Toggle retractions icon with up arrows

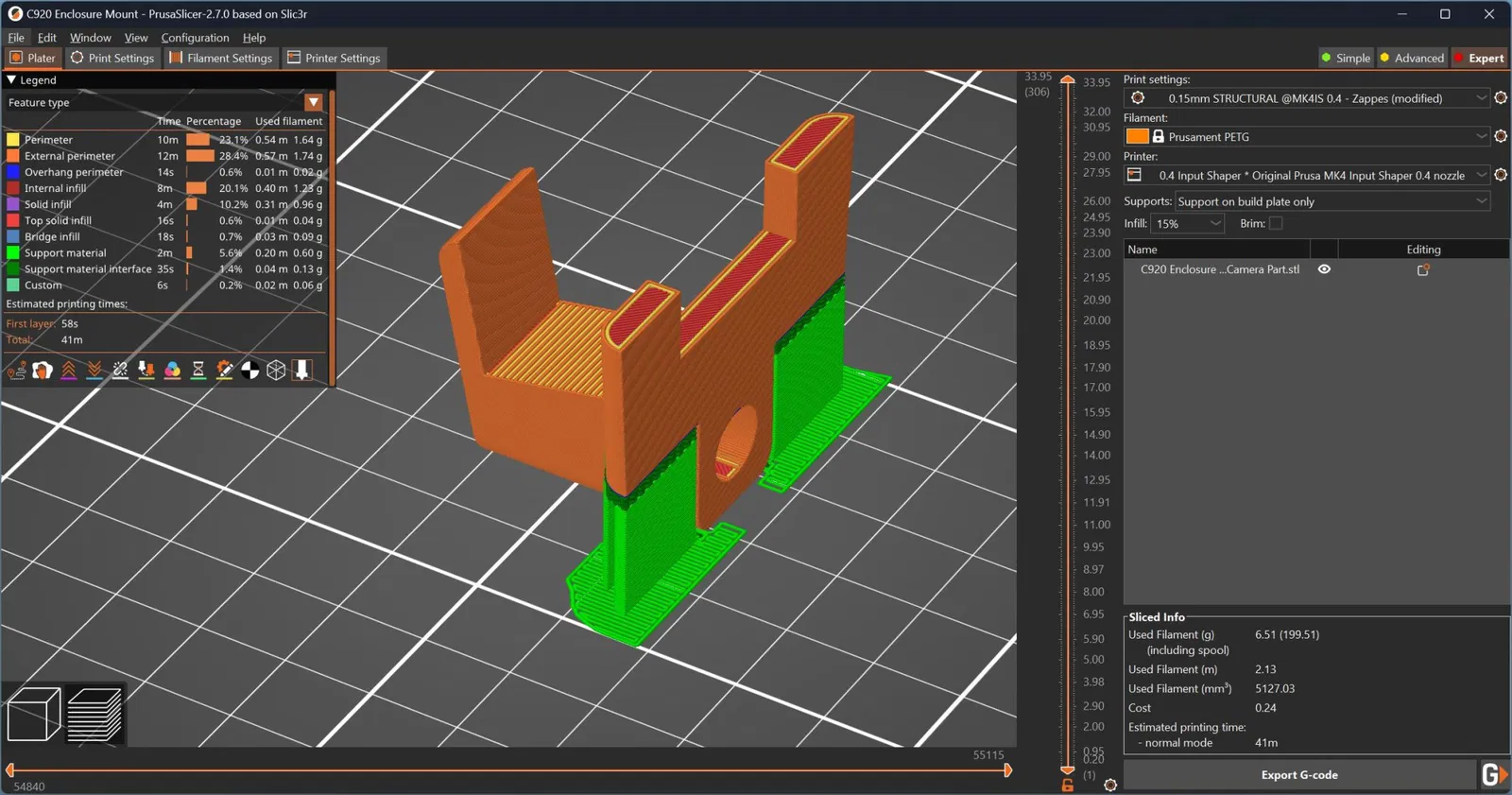[68, 371]
